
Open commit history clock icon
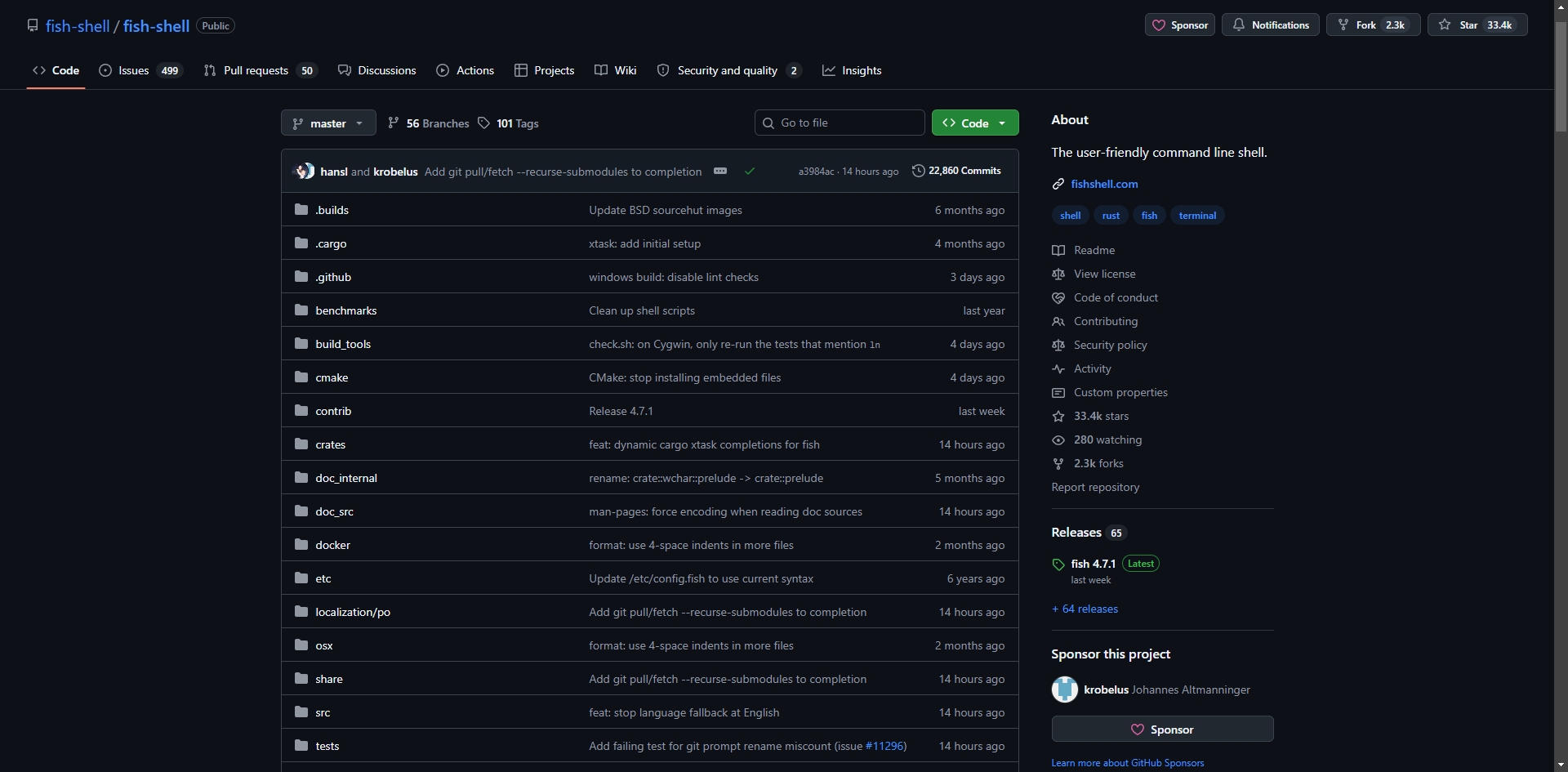[919, 171]
